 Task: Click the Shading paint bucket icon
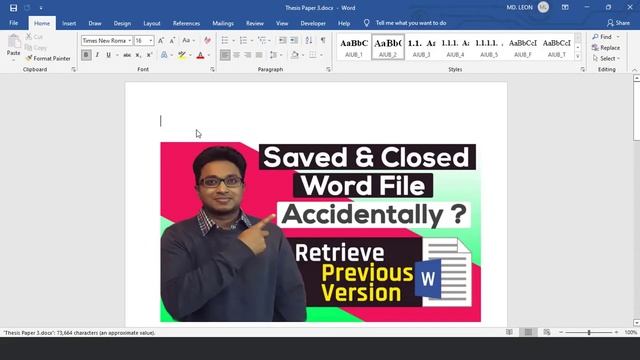(295, 55)
